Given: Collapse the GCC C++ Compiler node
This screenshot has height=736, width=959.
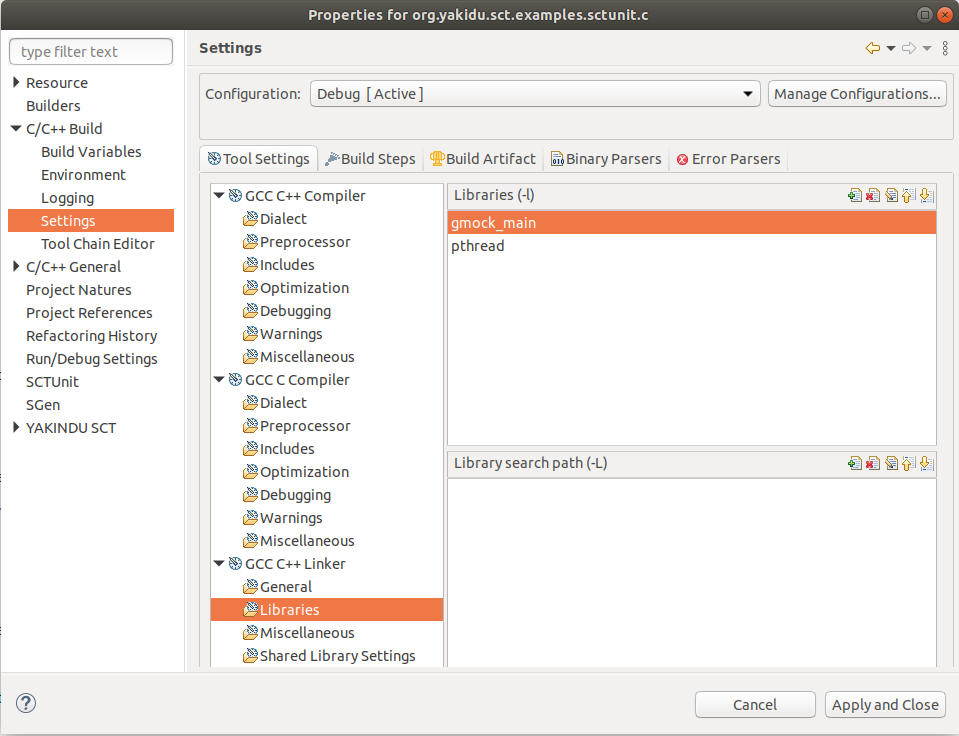Looking at the screenshot, I should pyautogui.click(x=219, y=196).
